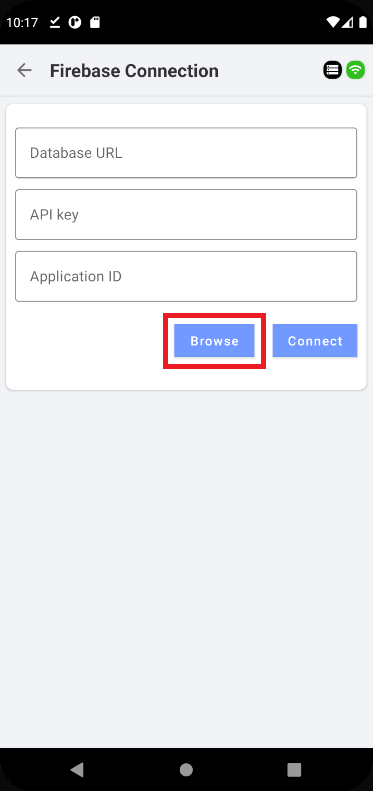Tap the Android home circle button
Viewport: 373px width, 791px height.
pyautogui.click(x=186, y=769)
